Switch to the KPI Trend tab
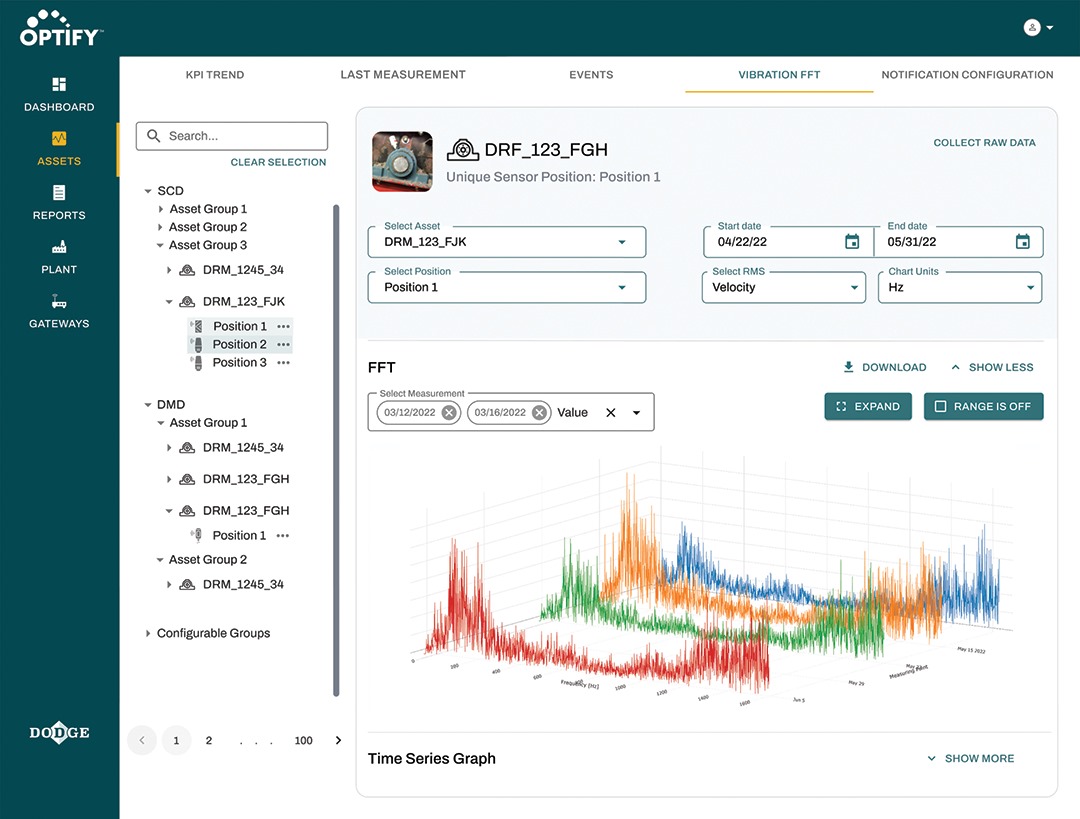The height and width of the screenshot is (819, 1080). (x=214, y=75)
